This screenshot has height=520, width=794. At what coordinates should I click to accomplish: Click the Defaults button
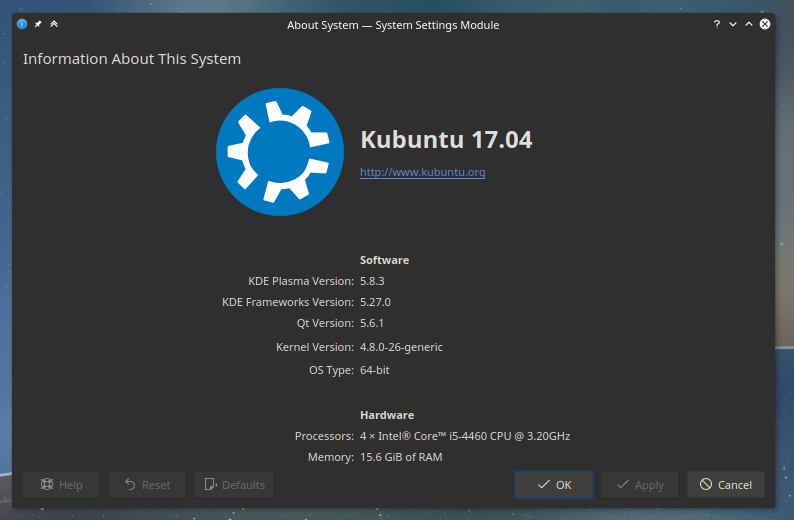234,485
